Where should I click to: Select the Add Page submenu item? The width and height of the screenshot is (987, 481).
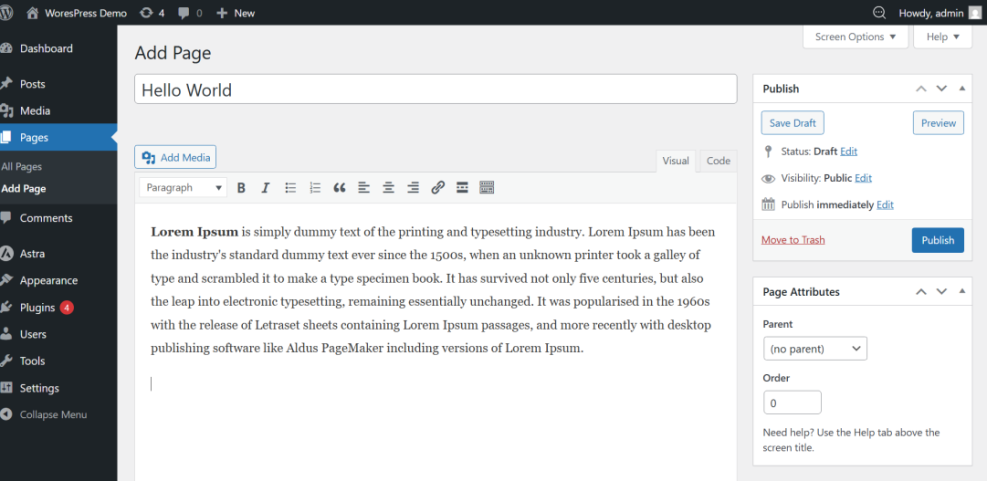23,188
